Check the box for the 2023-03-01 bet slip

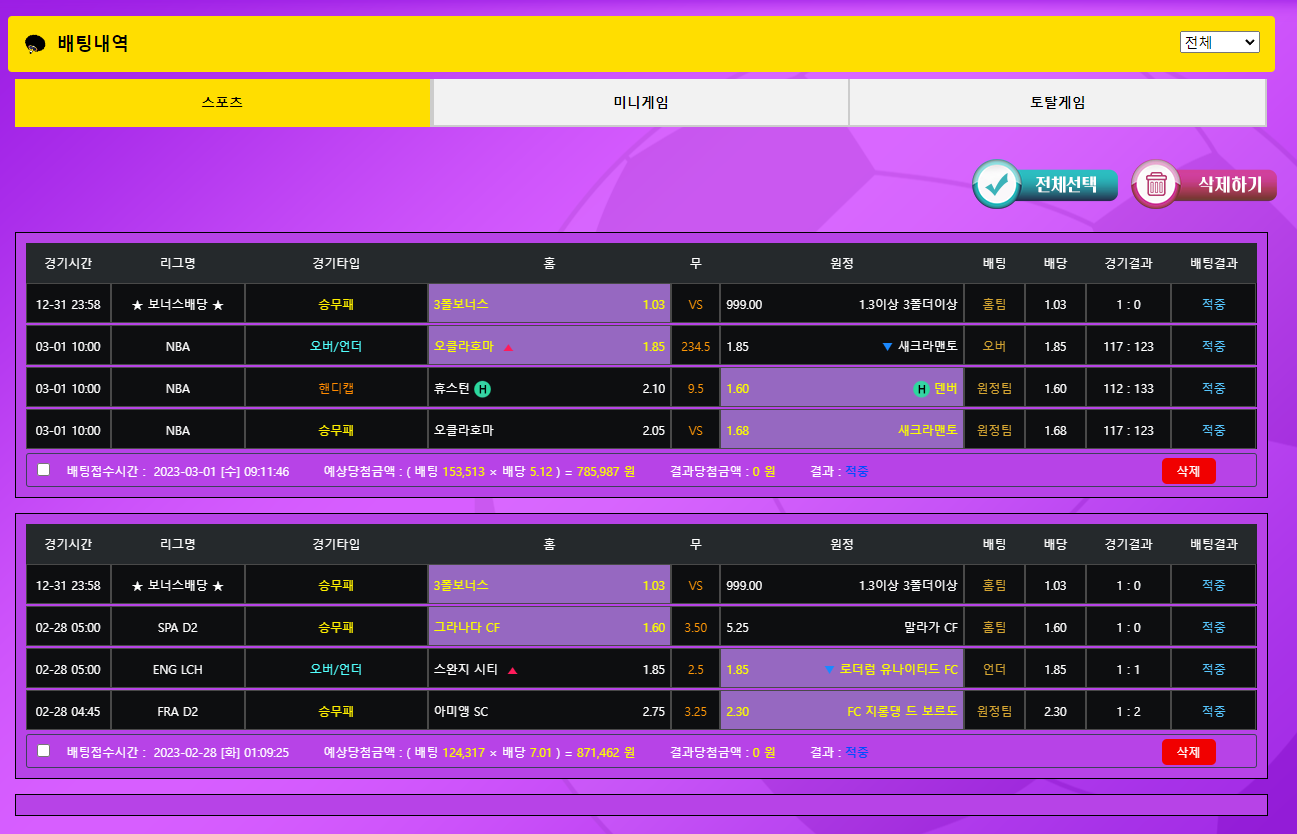[43, 469]
